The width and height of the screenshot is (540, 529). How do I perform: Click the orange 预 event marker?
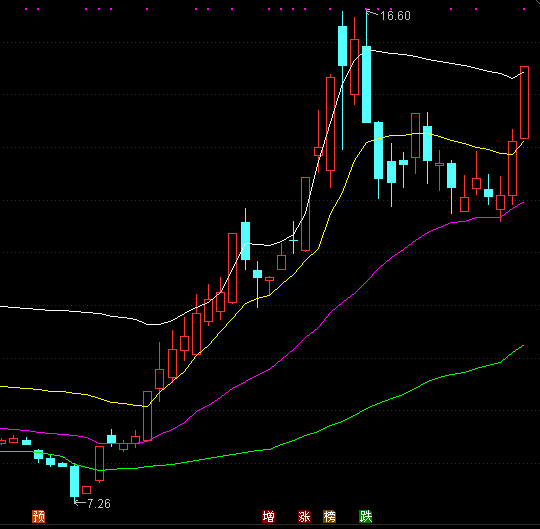click(x=39, y=517)
